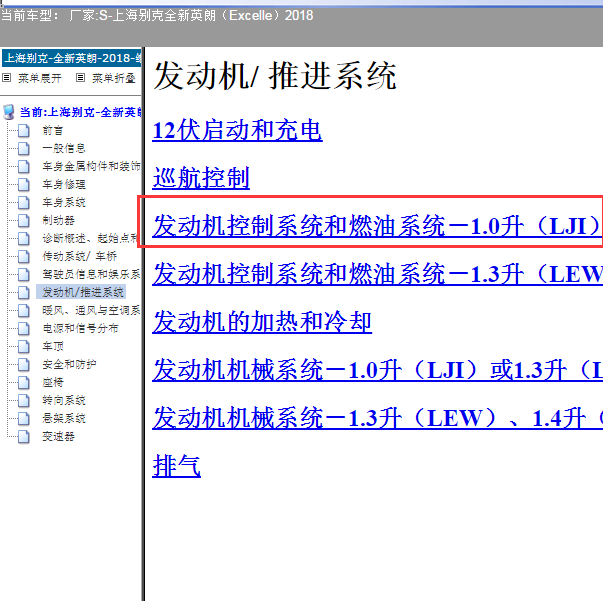Viewport: 603px width, 601px height.
Task: Select 座椅 in the tree
Action: [53, 383]
